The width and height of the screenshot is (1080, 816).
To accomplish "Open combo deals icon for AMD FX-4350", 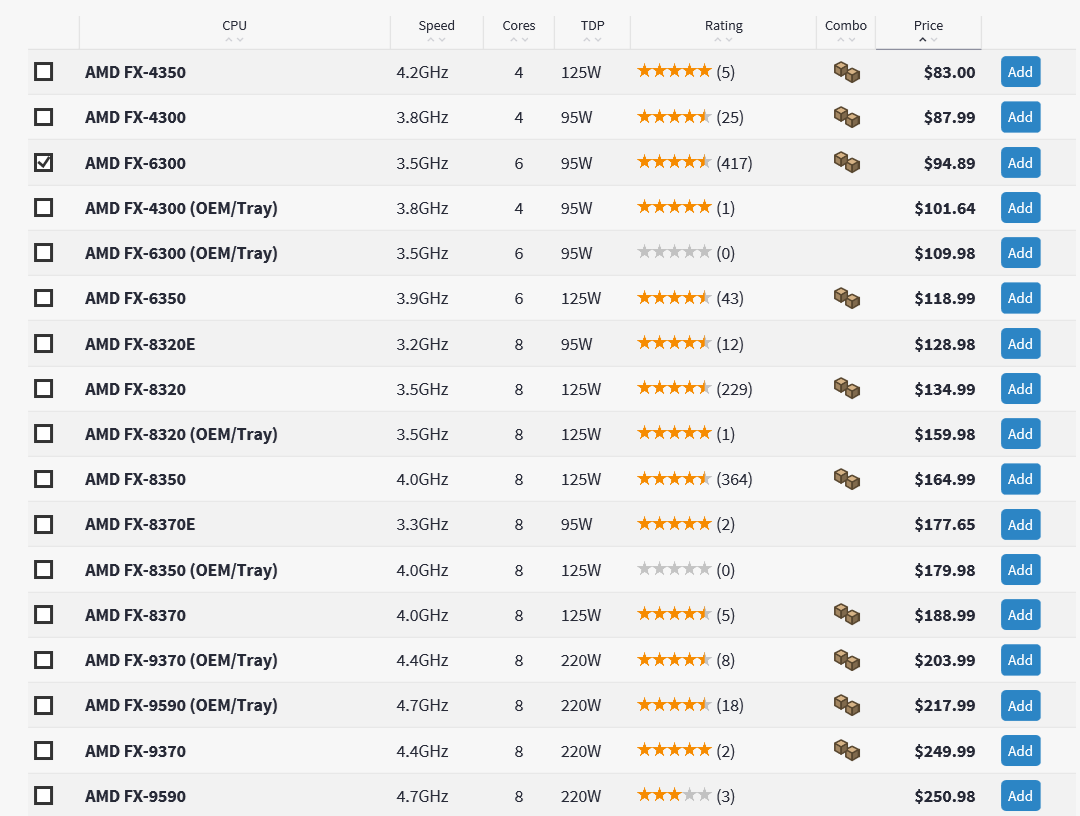I will point(846,72).
